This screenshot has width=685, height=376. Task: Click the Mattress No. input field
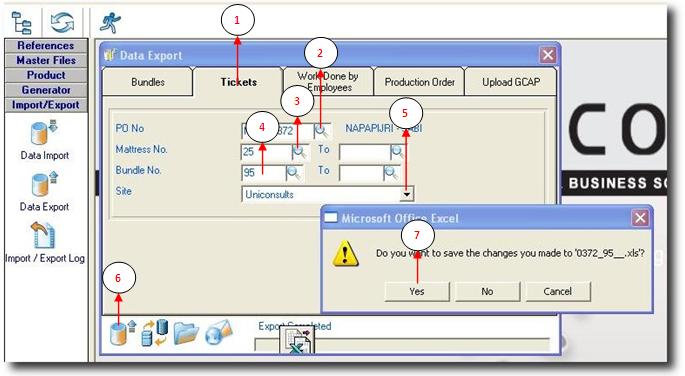[266, 152]
